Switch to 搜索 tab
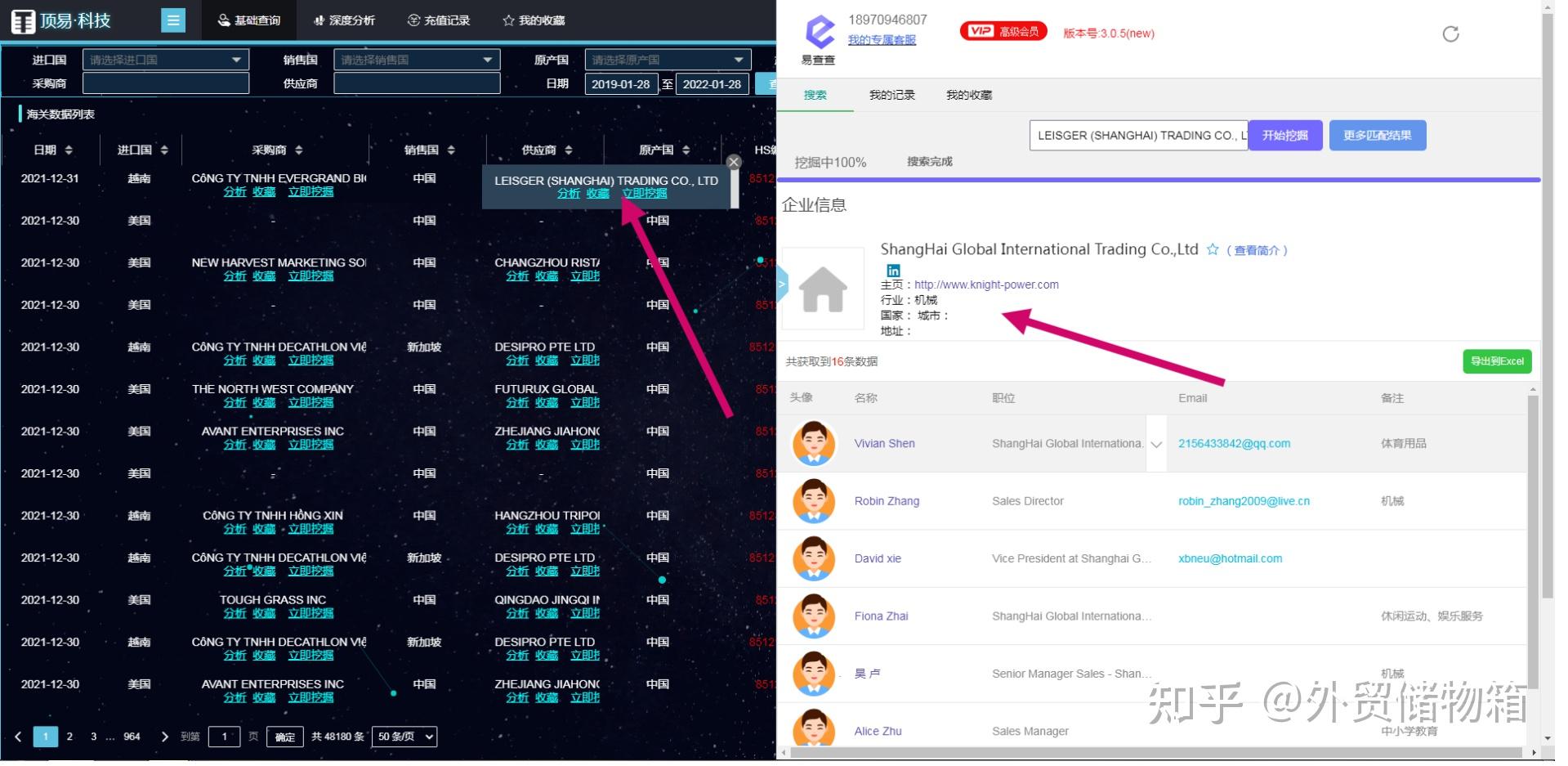Image resolution: width=1568 pixels, height=766 pixels. click(815, 95)
